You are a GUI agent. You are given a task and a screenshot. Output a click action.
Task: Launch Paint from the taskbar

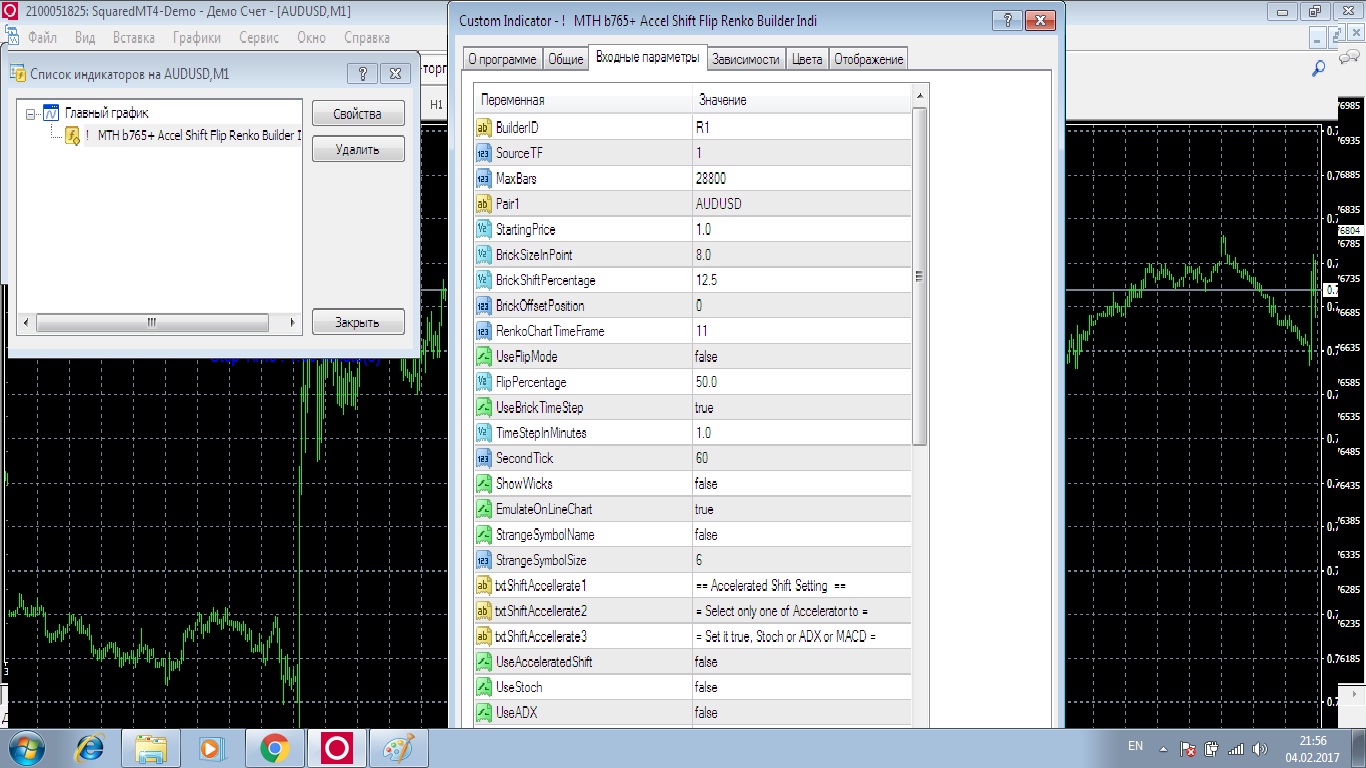[x=398, y=747]
